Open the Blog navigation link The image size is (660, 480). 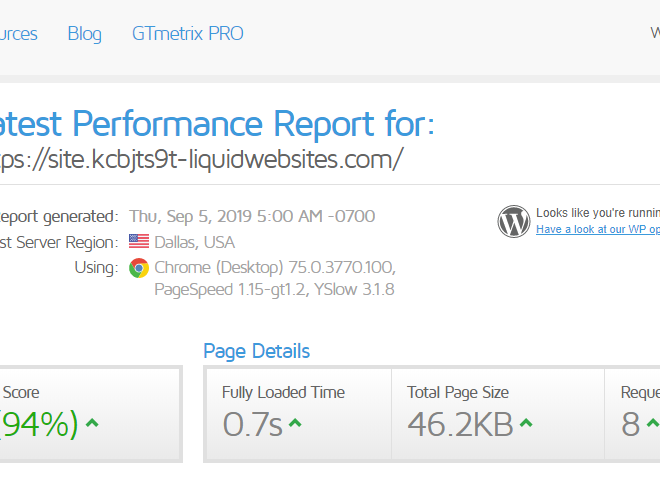[x=85, y=34]
